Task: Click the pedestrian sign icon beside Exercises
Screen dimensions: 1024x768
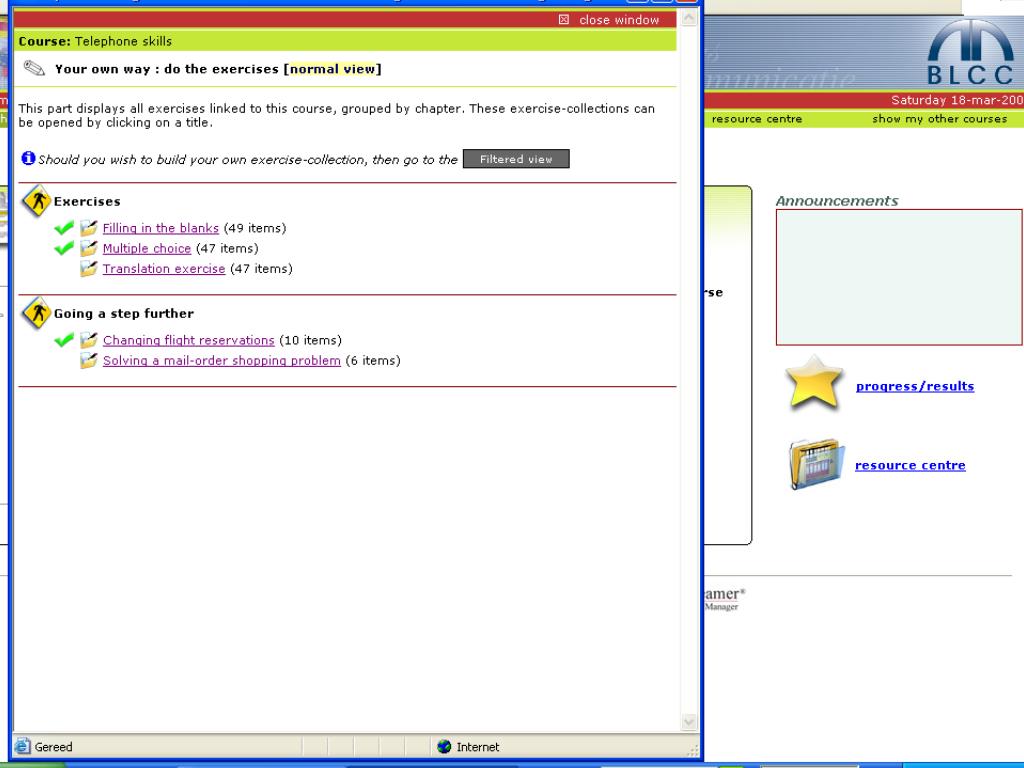Action: (x=36, y=201)
